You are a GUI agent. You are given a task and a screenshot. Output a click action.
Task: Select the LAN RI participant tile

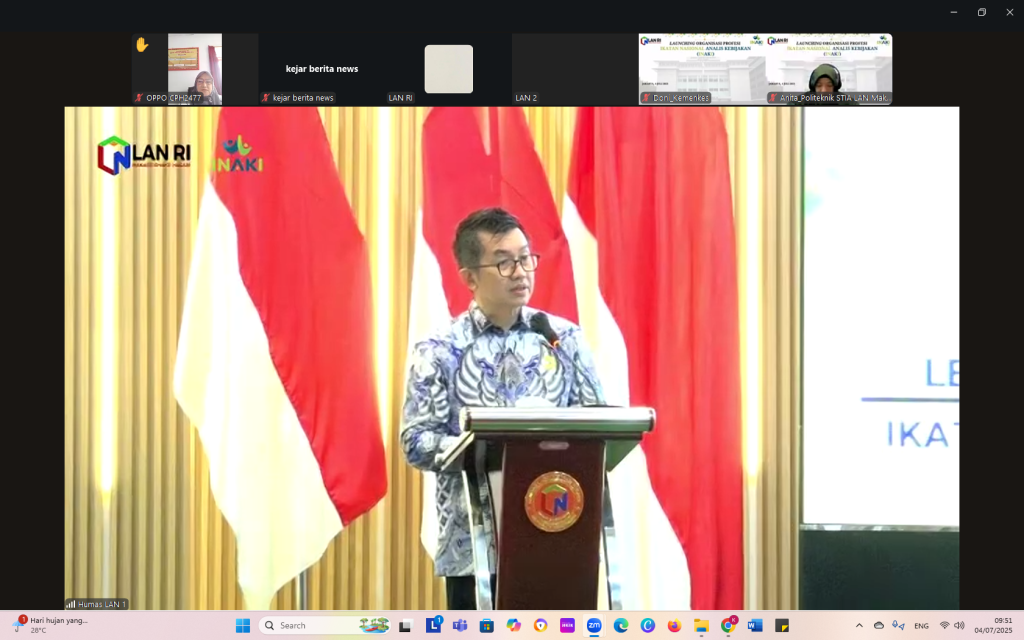pos(448,69)
